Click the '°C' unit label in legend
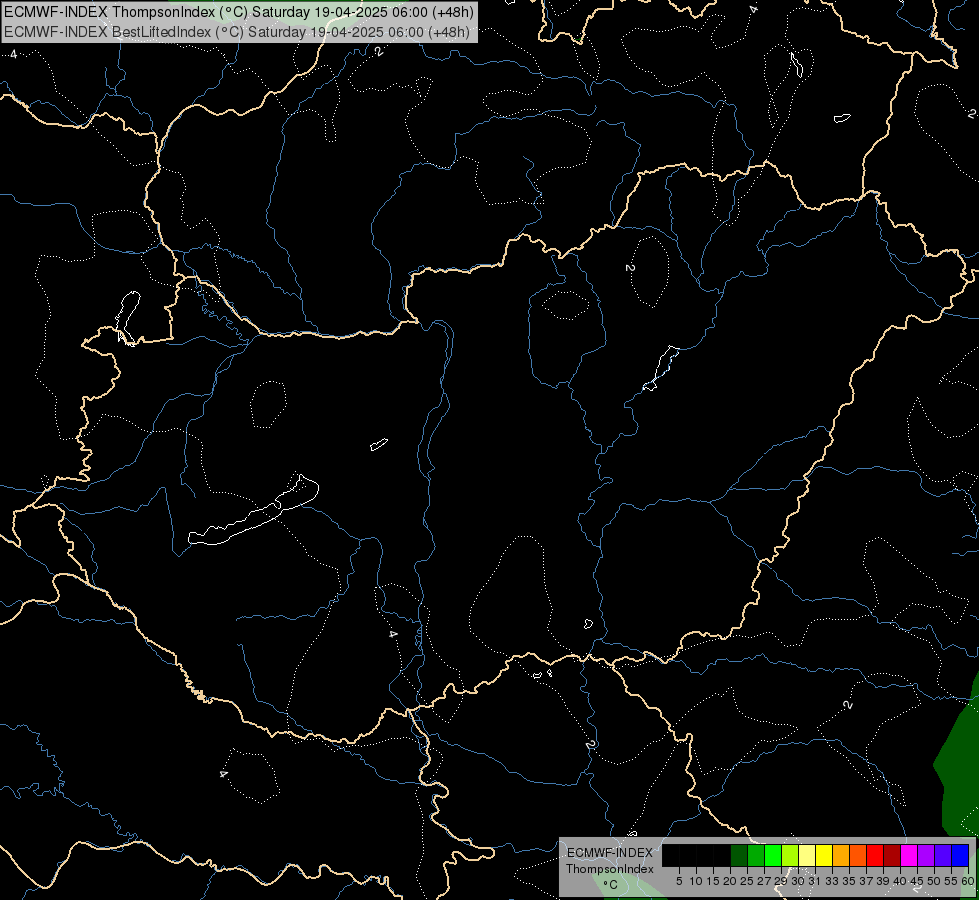 coord(610,884)
